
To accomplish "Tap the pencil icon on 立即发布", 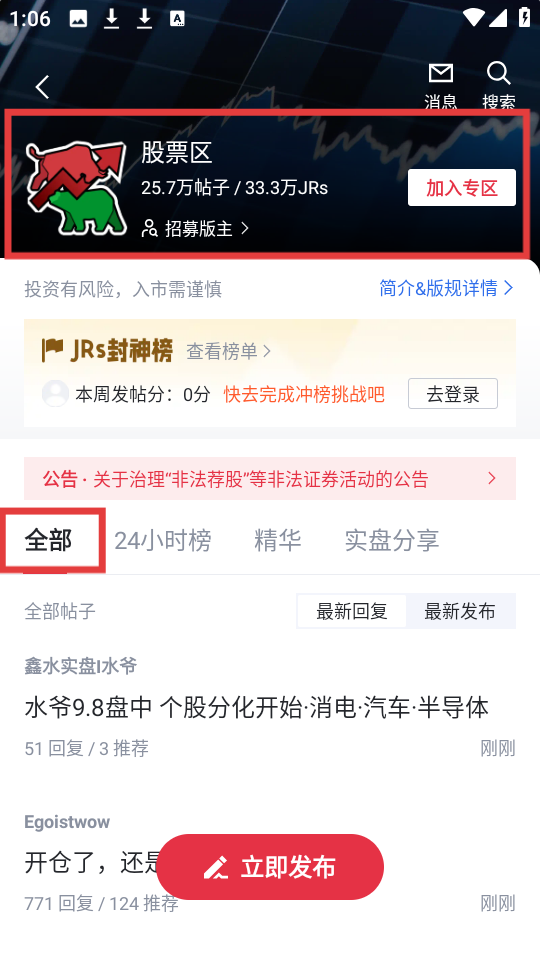I will click(x=216, y=868).
